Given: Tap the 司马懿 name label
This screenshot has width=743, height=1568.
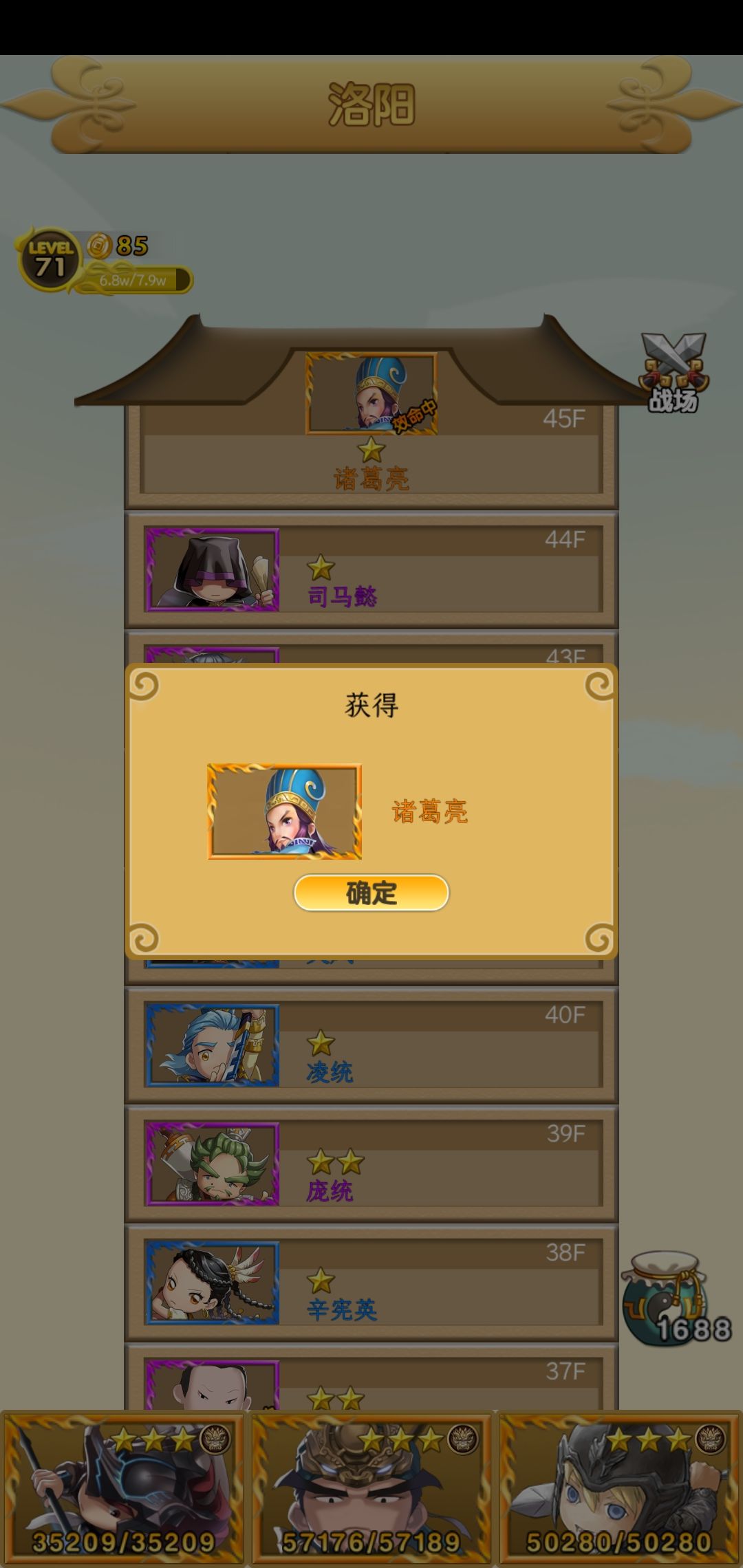Looking at the screenshot, I should [342, 596].
